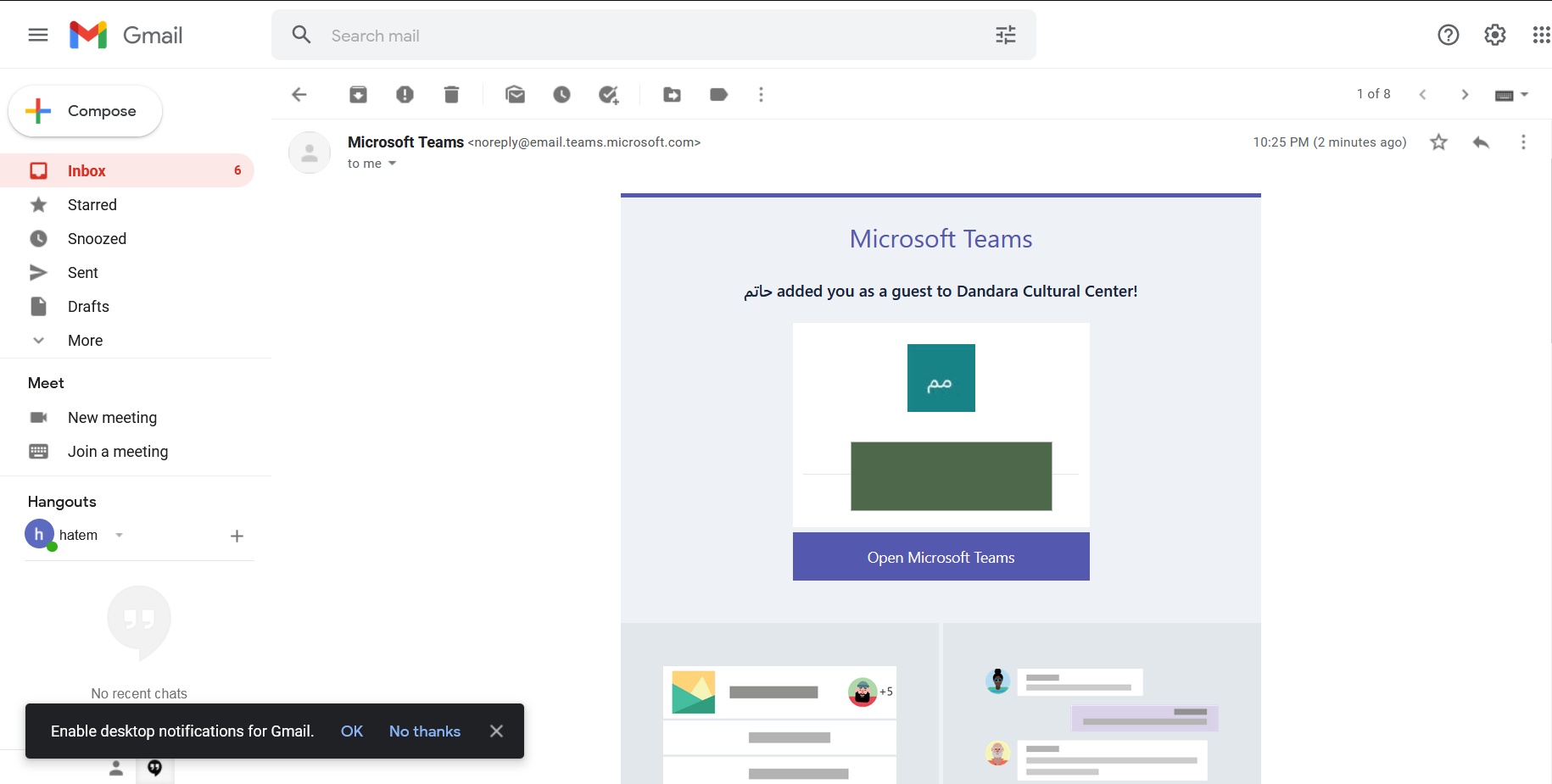Click the Compose button

click(86, 111)
